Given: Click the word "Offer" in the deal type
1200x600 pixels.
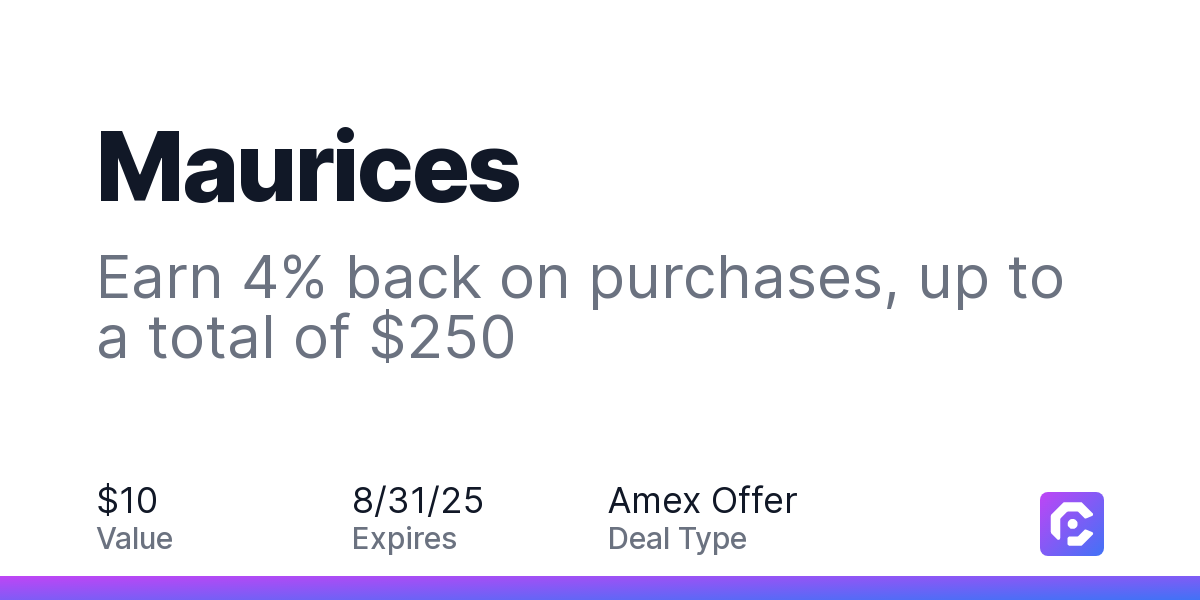Looking at the screenshot, I should 753,500.
